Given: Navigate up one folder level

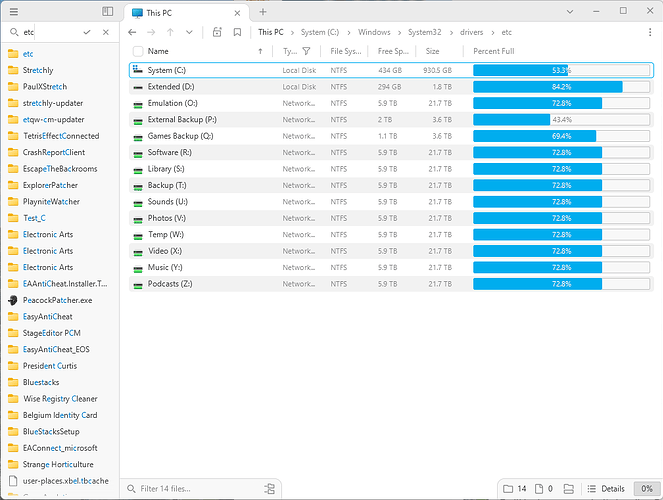Looking at the screenshot, I should tap(170, 32).
